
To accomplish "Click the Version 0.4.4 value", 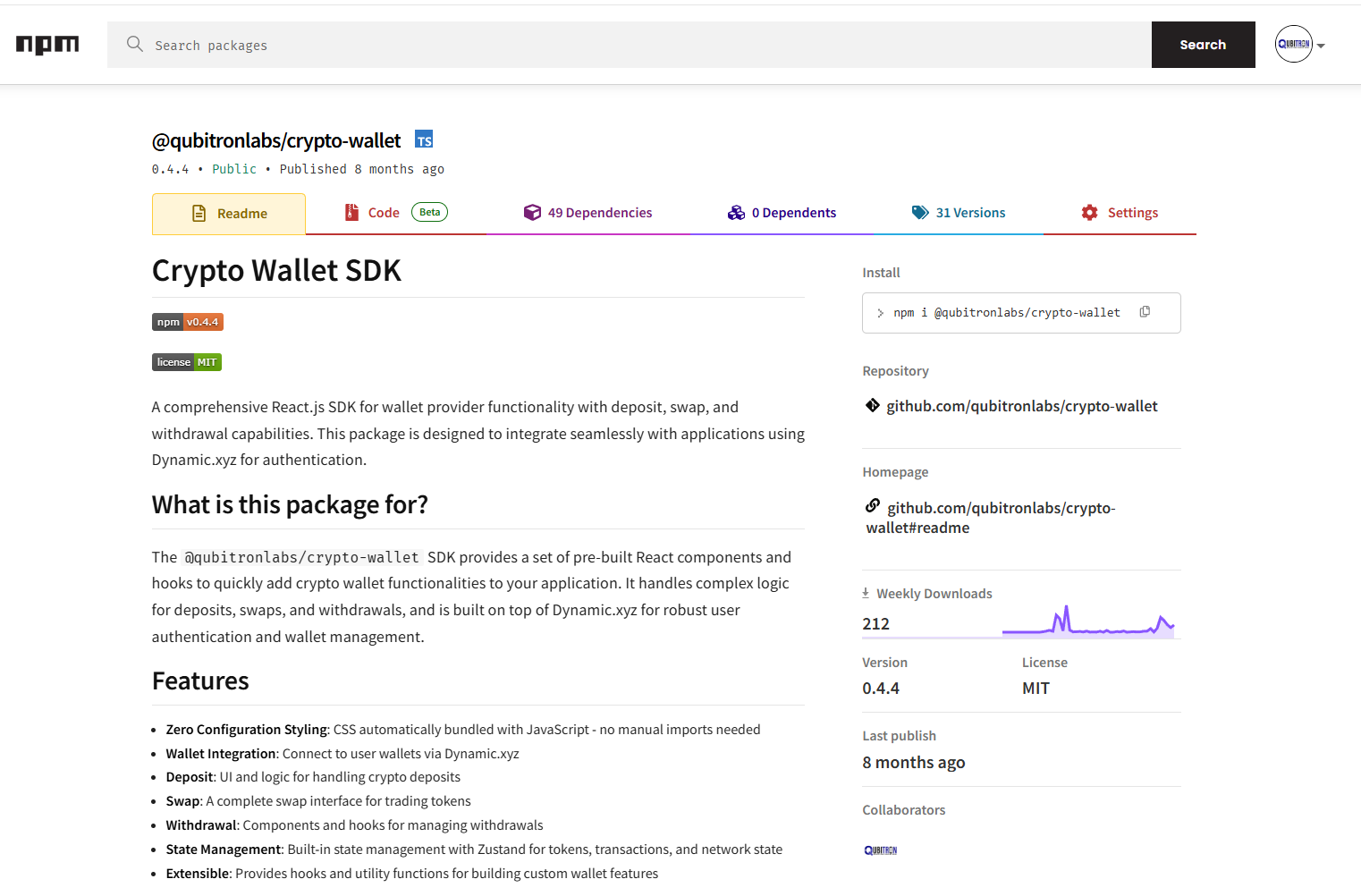I will pos(881,689).
